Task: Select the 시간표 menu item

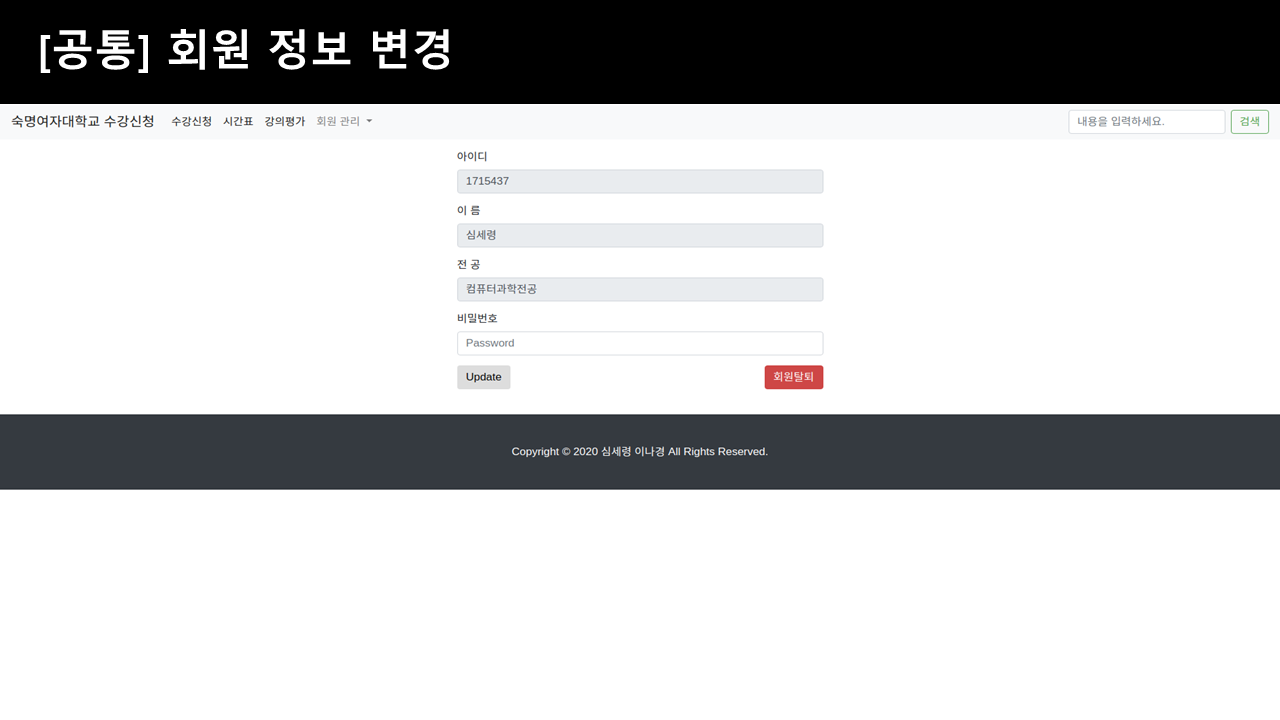Action: (x=238, y=121)
